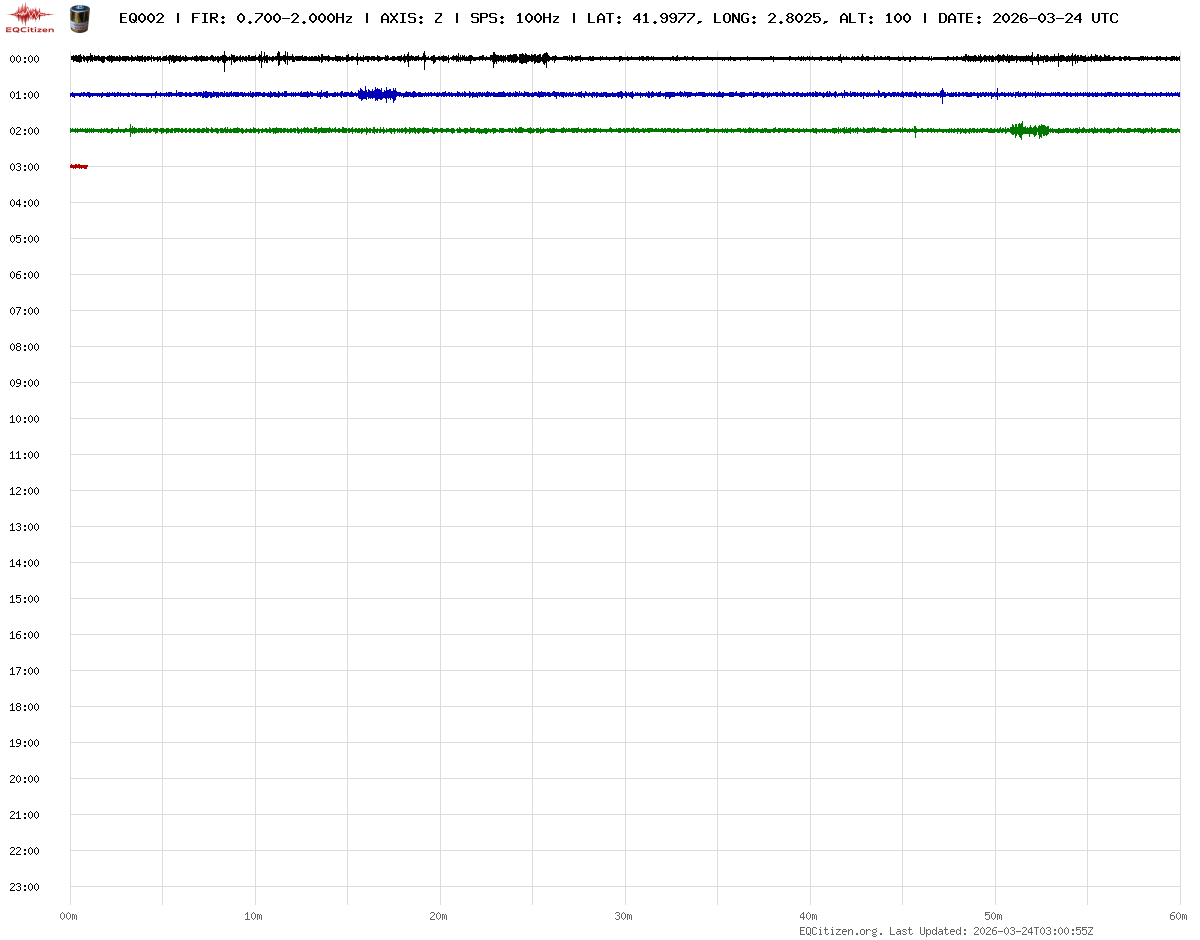Click the 23:00 hour label
1200x940 pixels.
[24, 887]
